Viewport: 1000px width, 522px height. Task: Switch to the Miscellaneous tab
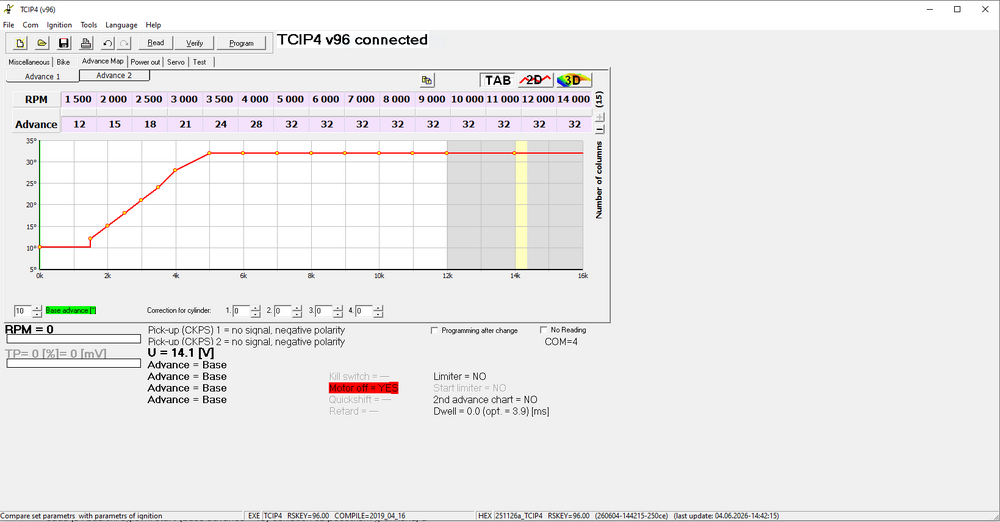(x=29, y=62)
